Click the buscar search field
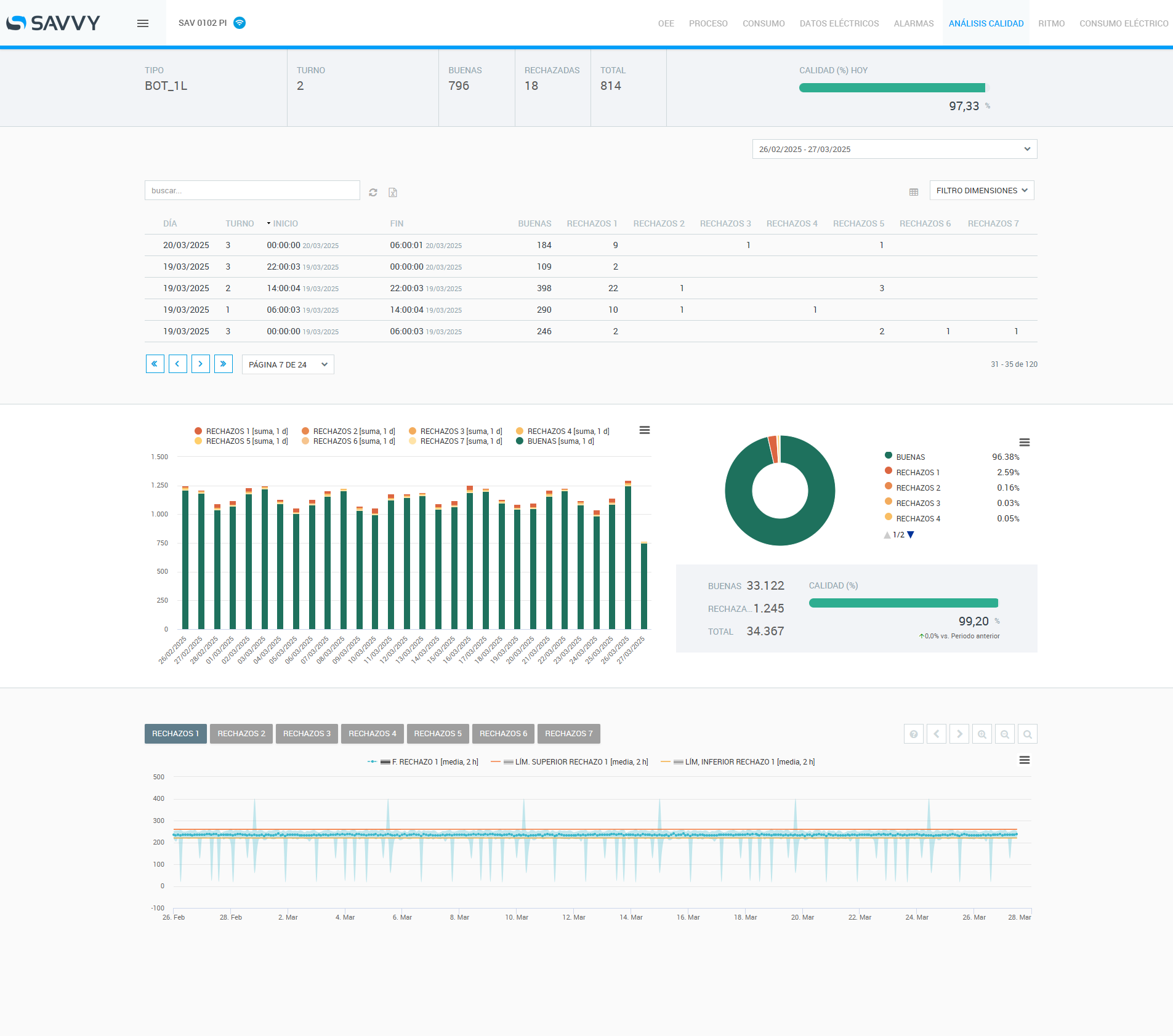This screenshot has height=1036, width=1173. (x=252, y=191)
